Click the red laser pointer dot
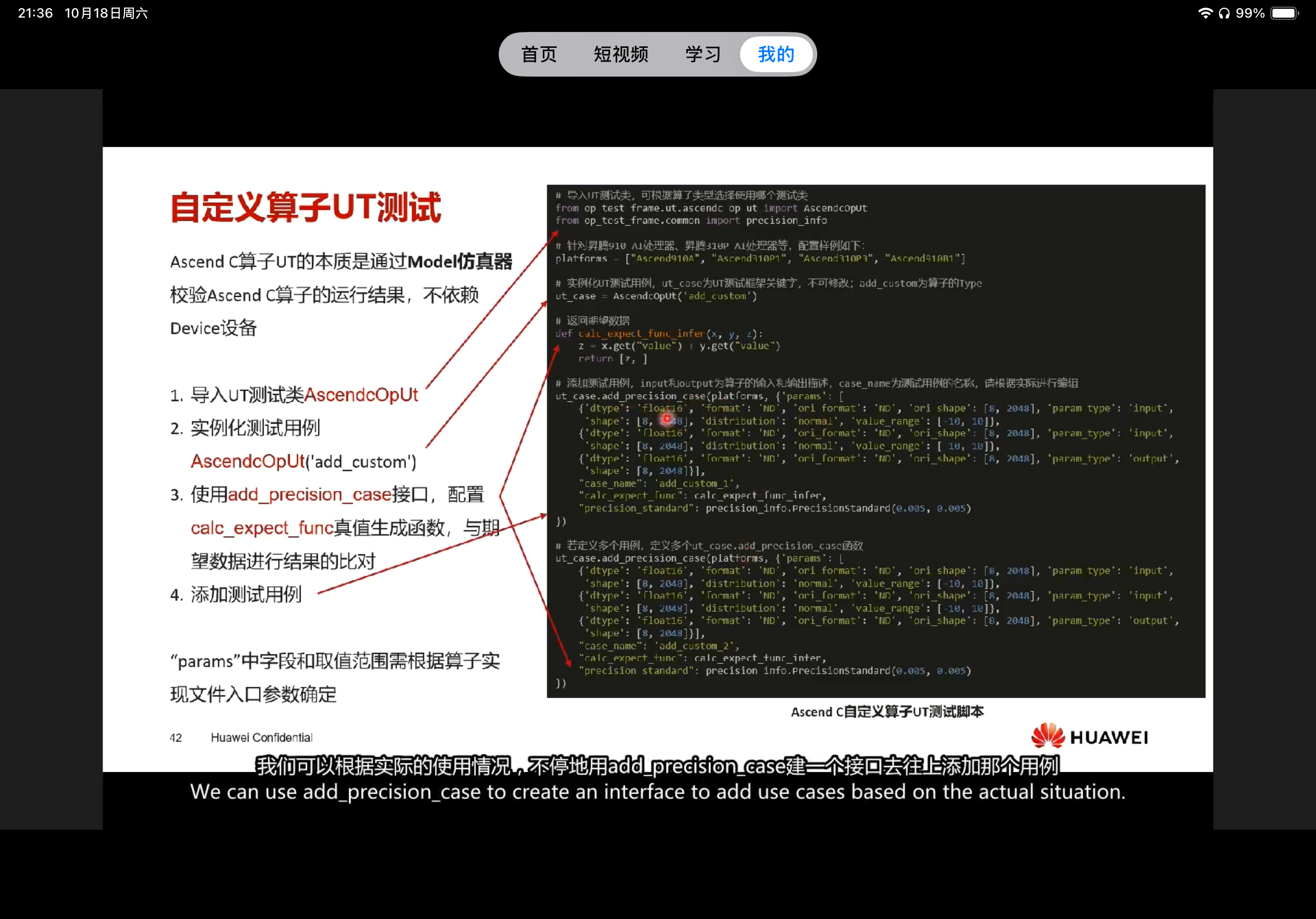Viewport: 1316px width, 919px height. click(667, 419)
